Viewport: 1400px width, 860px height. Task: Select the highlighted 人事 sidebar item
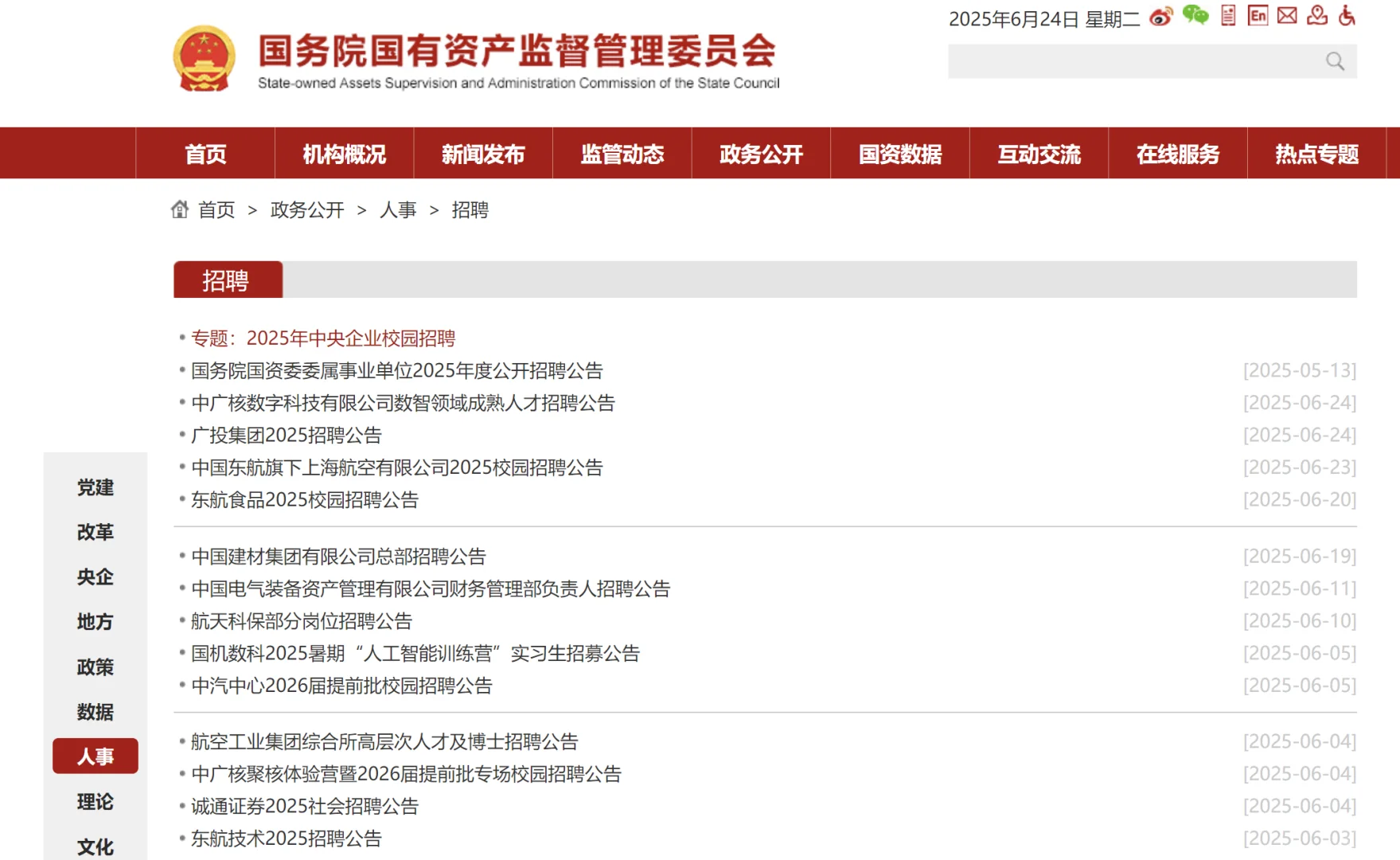tap(96, 756)
